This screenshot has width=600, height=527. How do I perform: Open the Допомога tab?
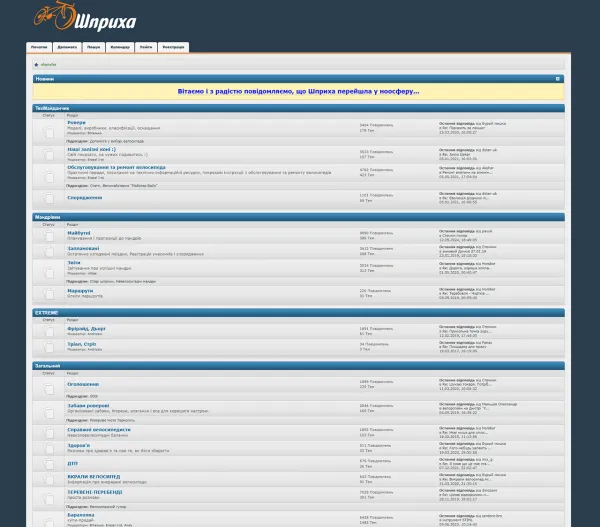(x=67, y=47)
